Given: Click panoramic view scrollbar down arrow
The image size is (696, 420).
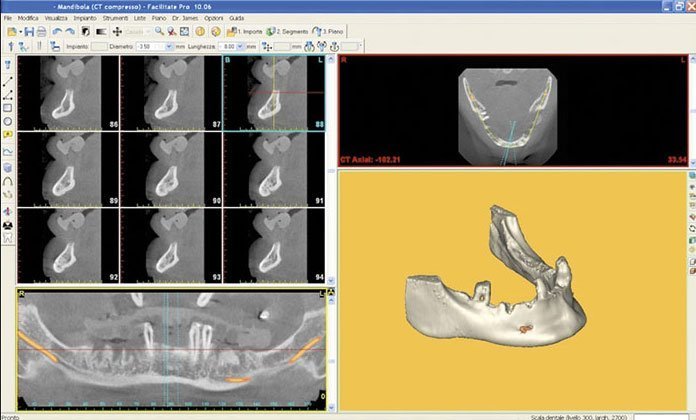Looking at the screenshot, I should (331, 407).
